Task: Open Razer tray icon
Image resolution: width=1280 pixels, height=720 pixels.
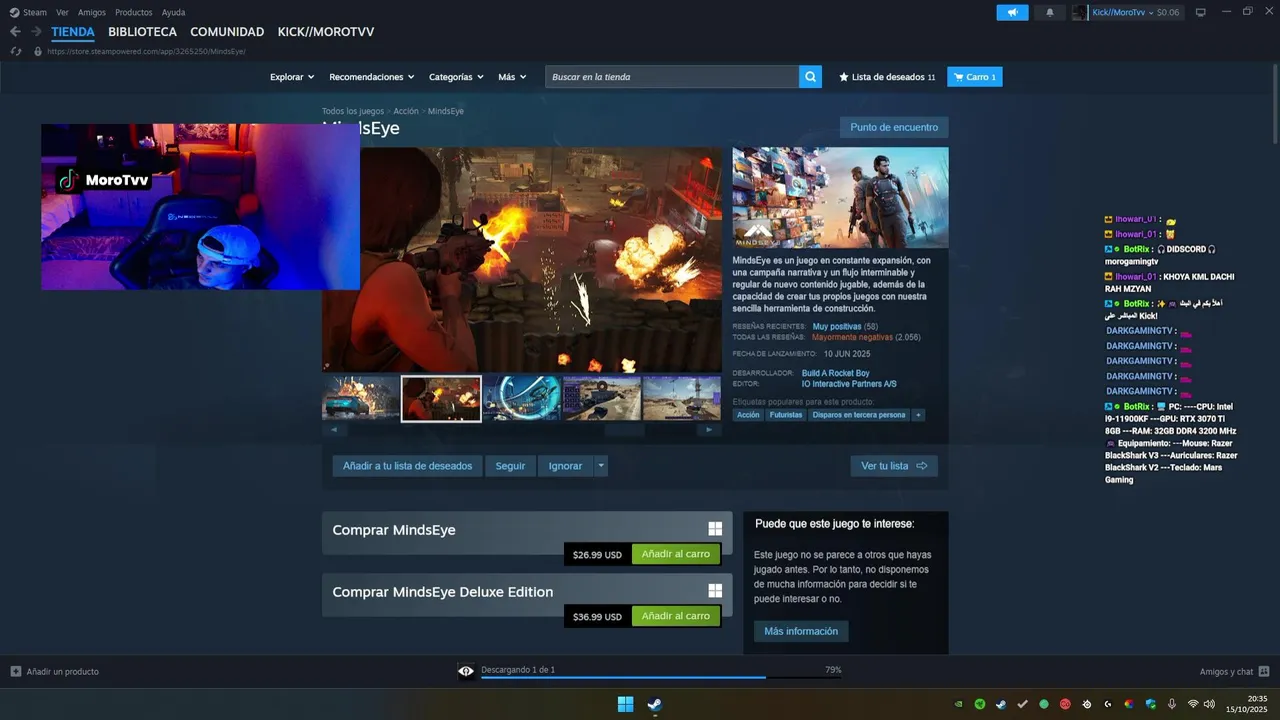Action: click(x=980, y=704)
